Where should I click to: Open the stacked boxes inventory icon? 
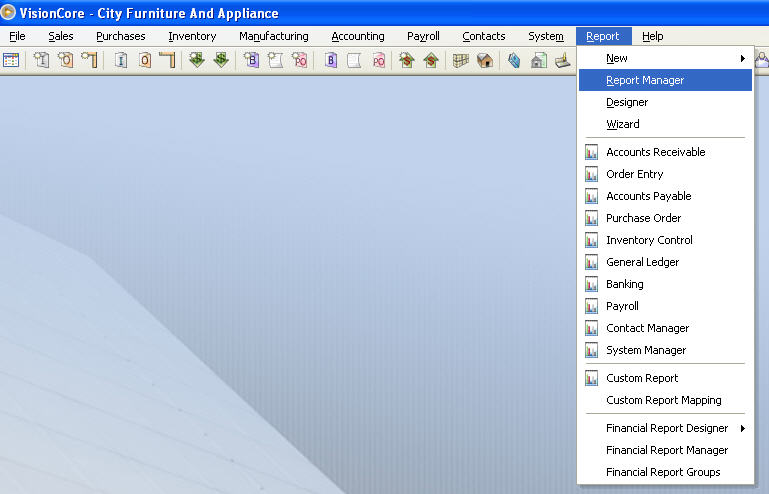(x=461, y=60)
